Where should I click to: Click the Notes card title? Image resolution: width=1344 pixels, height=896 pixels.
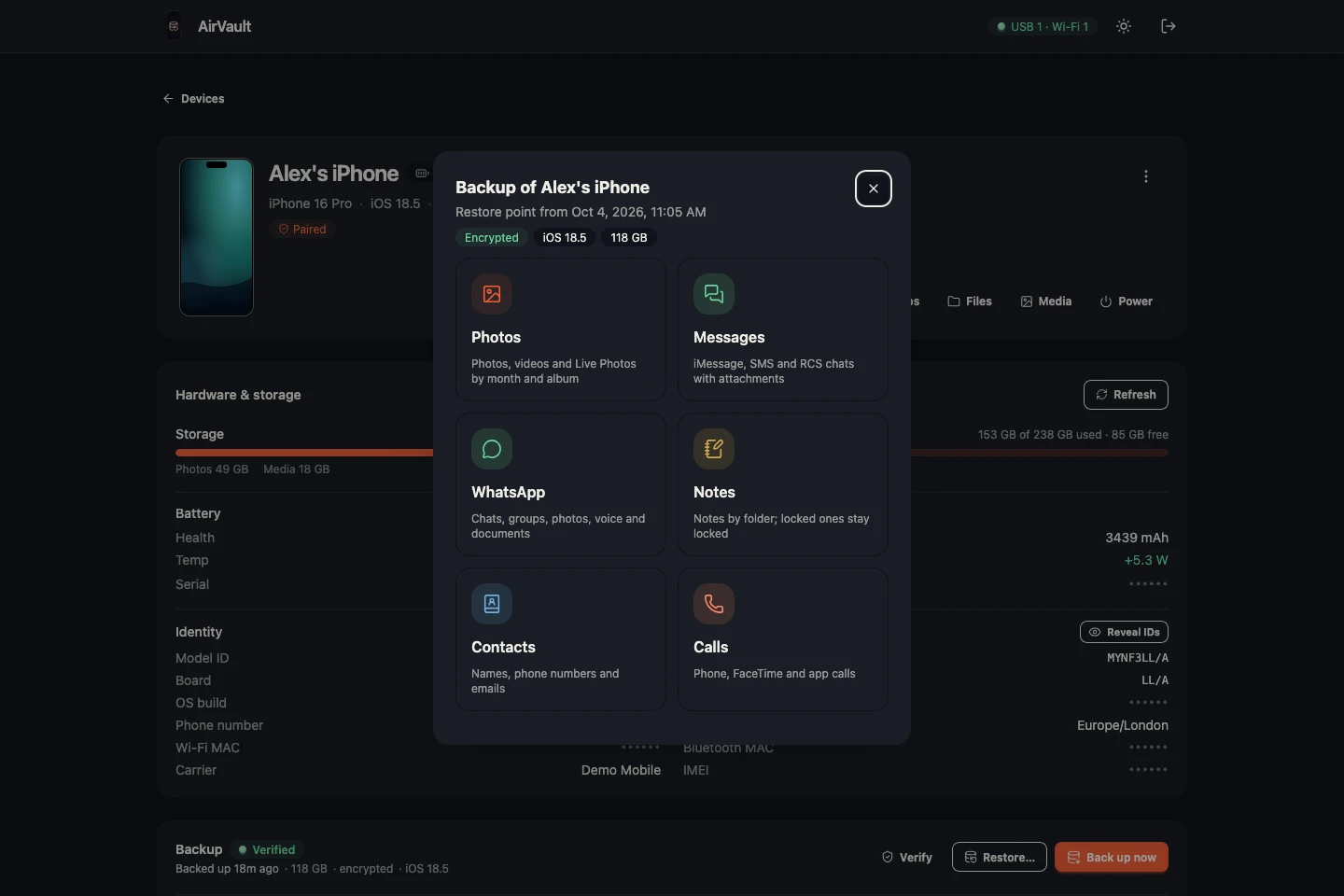coord(714,492)
